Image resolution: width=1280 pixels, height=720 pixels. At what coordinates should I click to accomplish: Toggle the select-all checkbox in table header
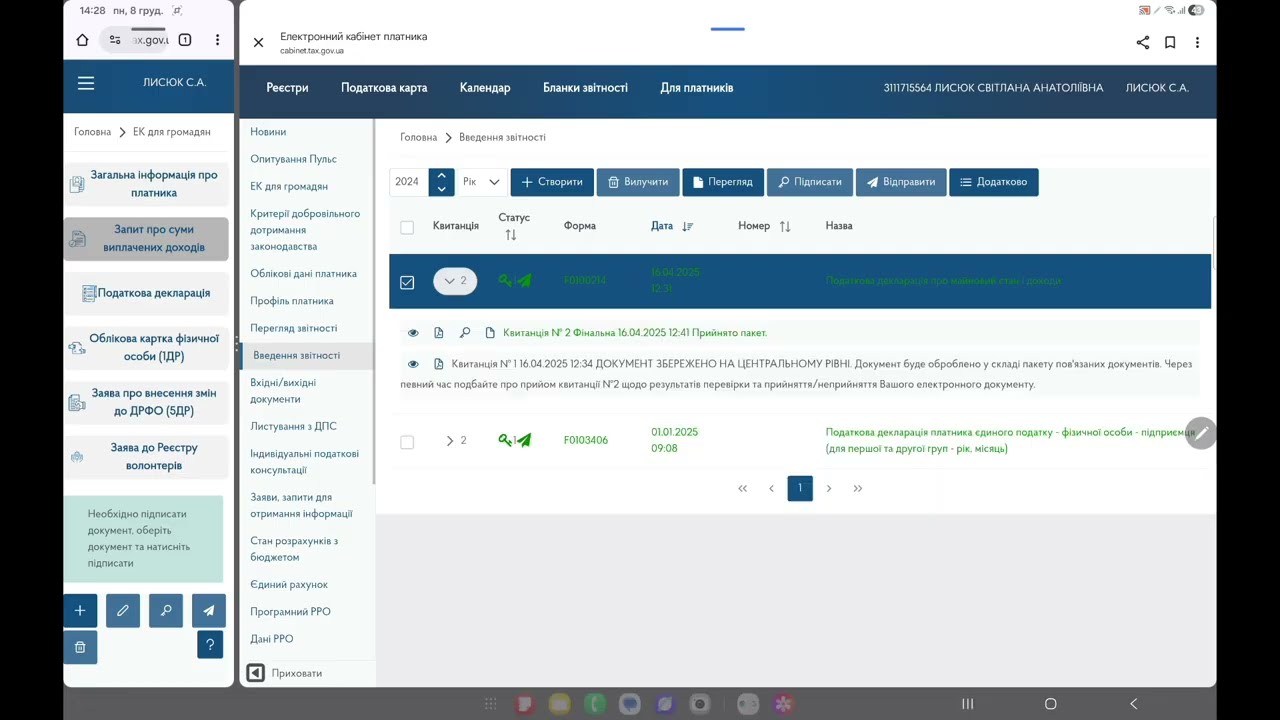[407, 227]
